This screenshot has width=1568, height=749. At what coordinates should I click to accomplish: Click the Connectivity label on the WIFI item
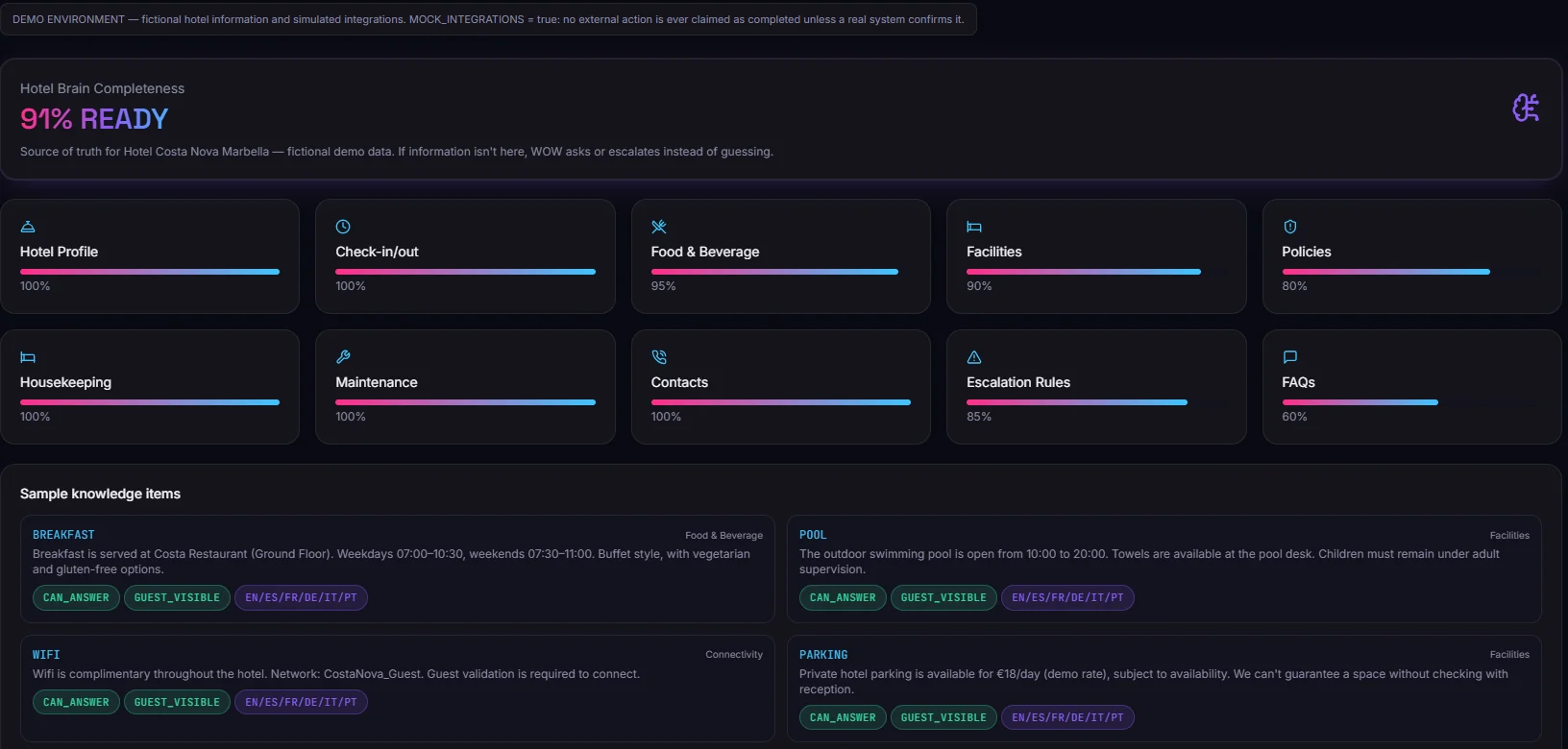[734, 655]
